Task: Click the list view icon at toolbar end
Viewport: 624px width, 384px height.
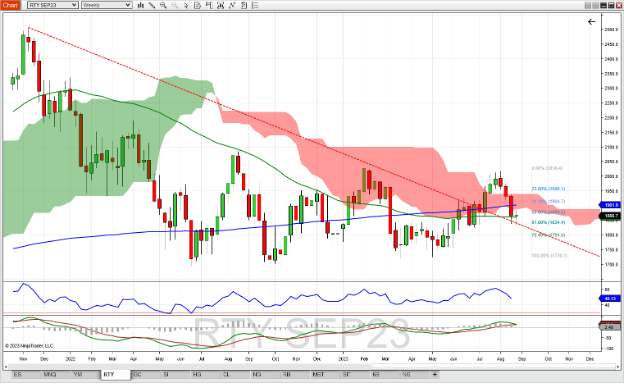Action: [x=255, y=5]
